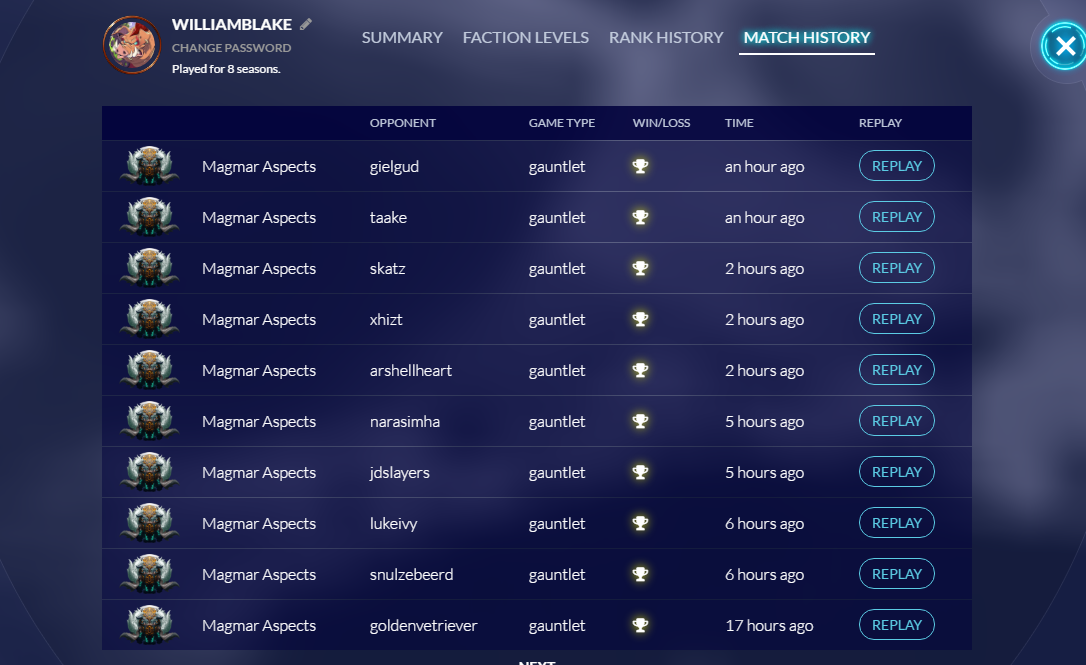The height and width of the screenshot is (665, 1086).
Task: Click the Magmar icon in arshellheart row
Action: 150,370
